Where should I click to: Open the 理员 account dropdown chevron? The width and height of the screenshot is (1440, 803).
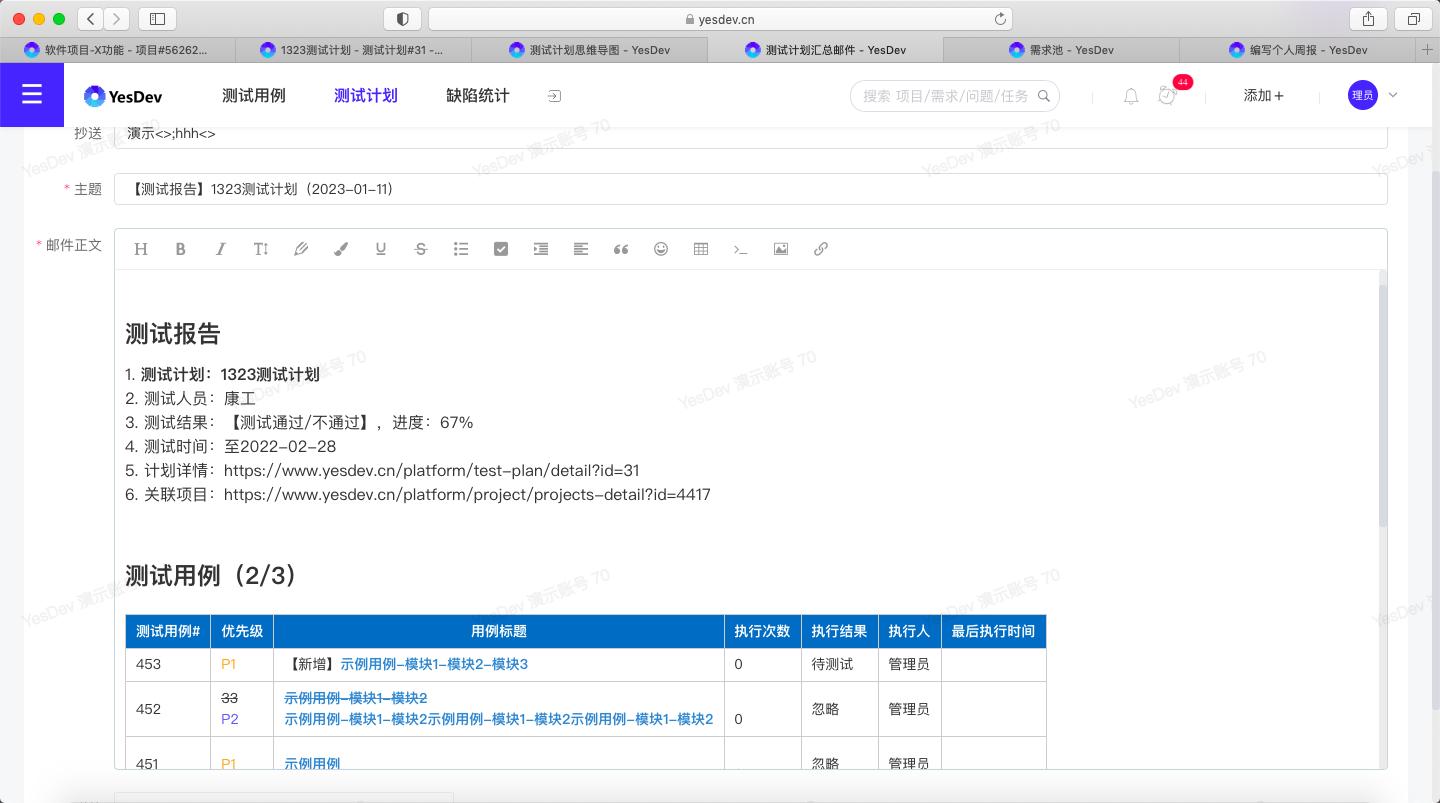click(x=1392, y=95)
